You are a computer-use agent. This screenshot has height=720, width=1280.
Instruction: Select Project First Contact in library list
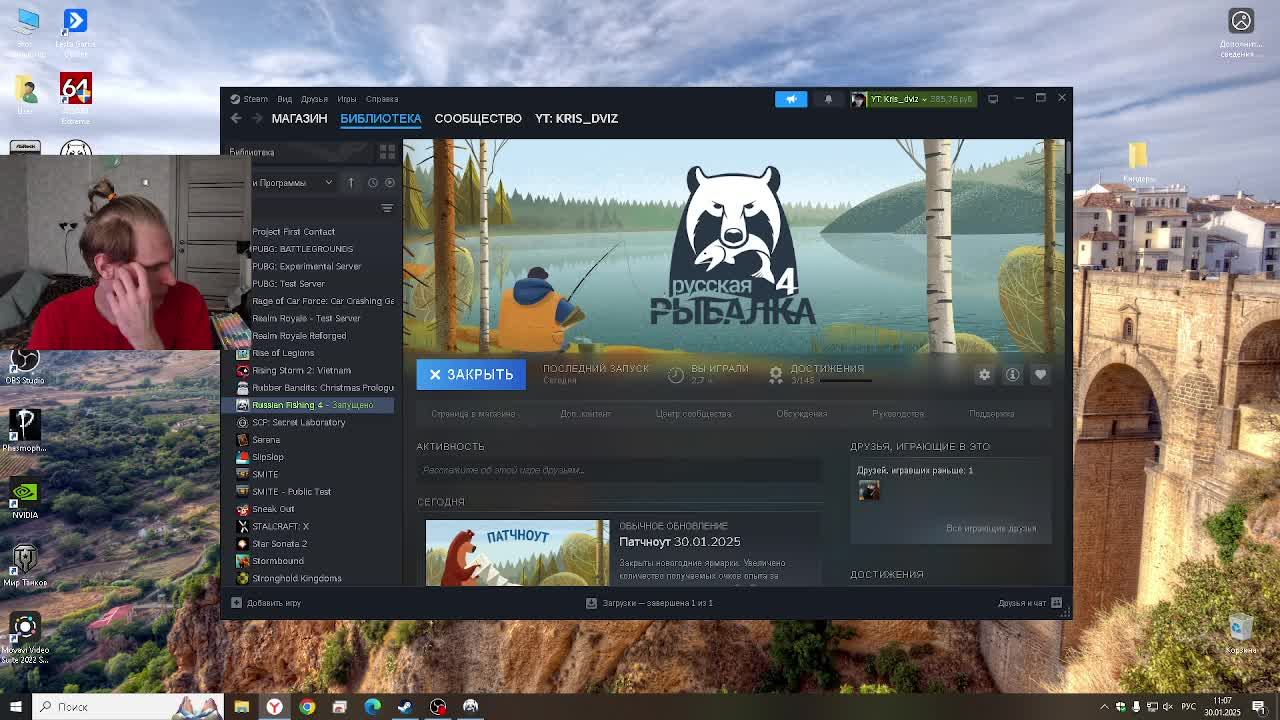pyautogui.click(x=293, y=232)
